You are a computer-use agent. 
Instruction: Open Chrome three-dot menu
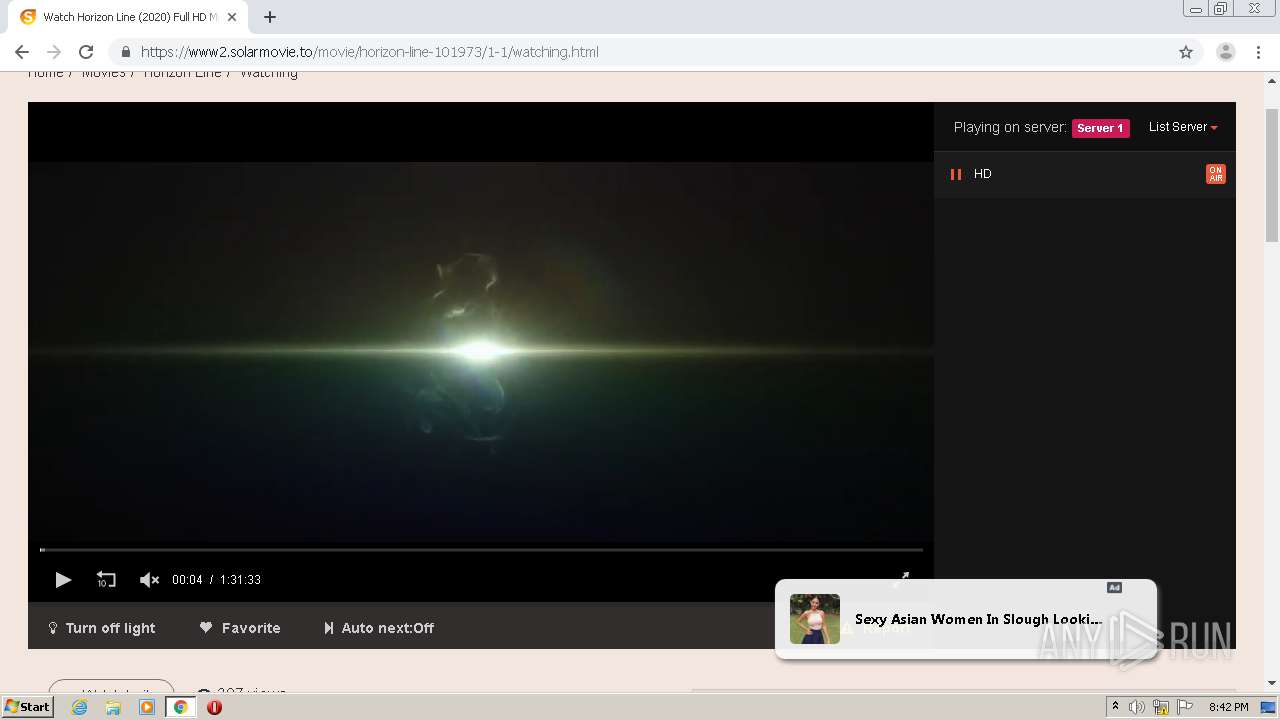(x=1259, y=52)
